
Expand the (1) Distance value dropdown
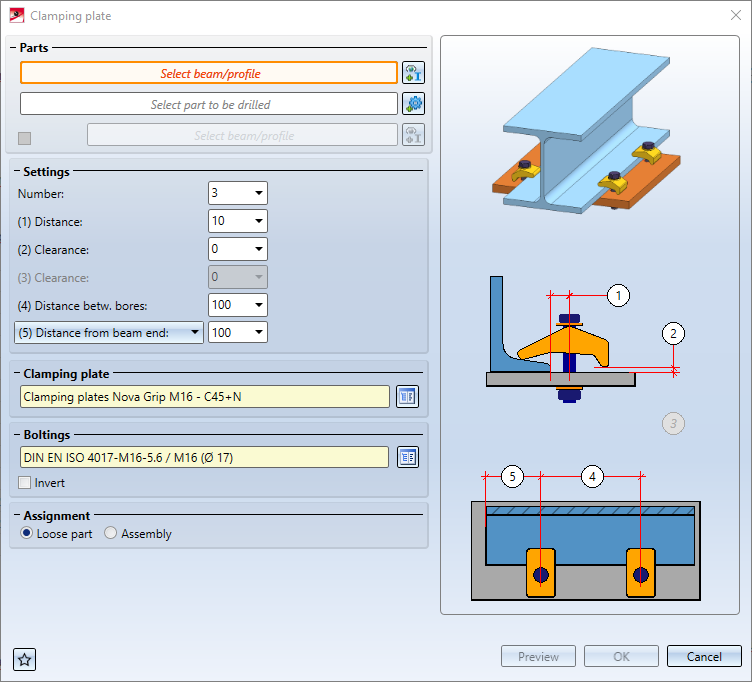(259, 221)
